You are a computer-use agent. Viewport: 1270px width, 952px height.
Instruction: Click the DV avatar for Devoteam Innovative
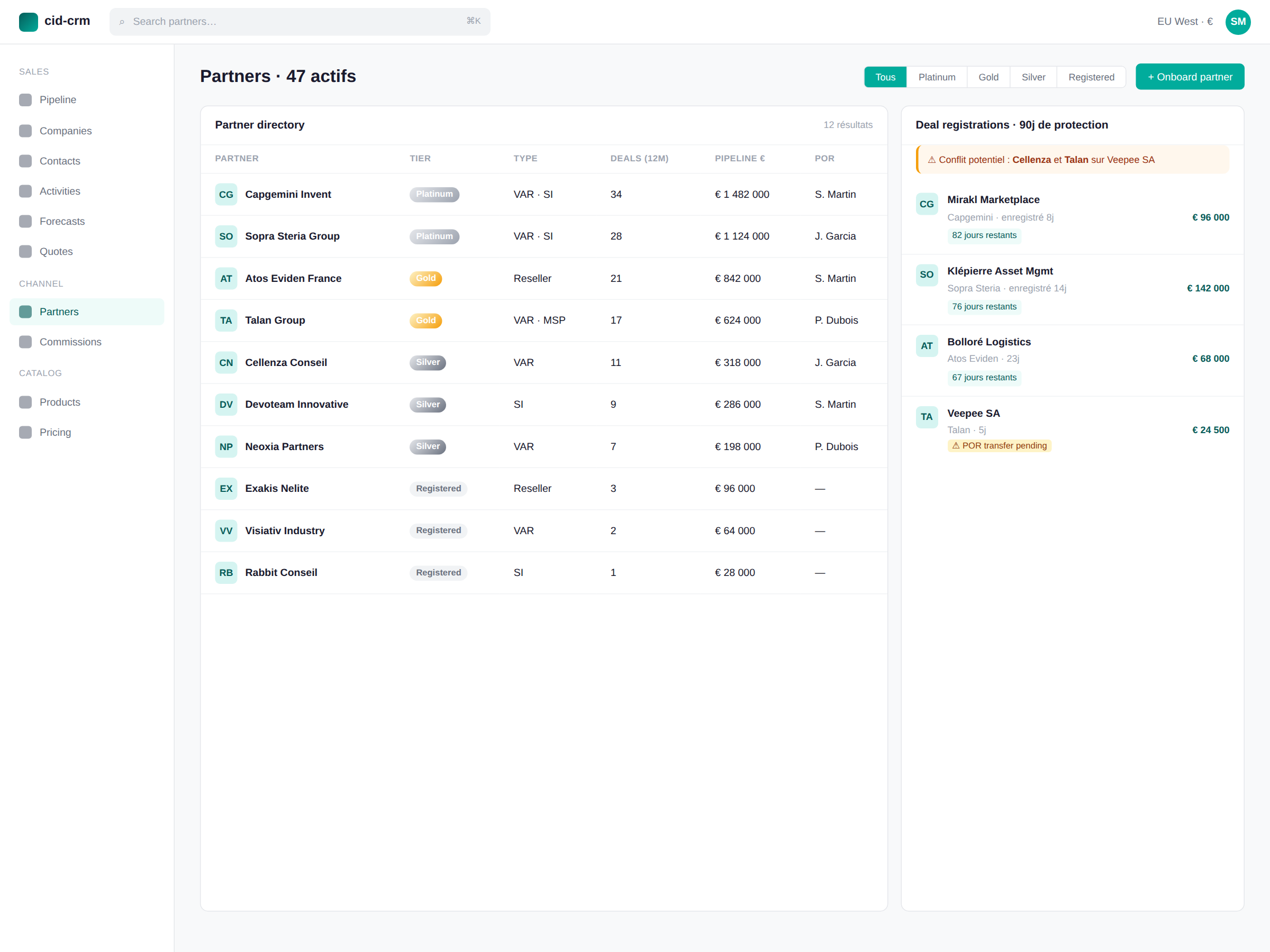226,405
